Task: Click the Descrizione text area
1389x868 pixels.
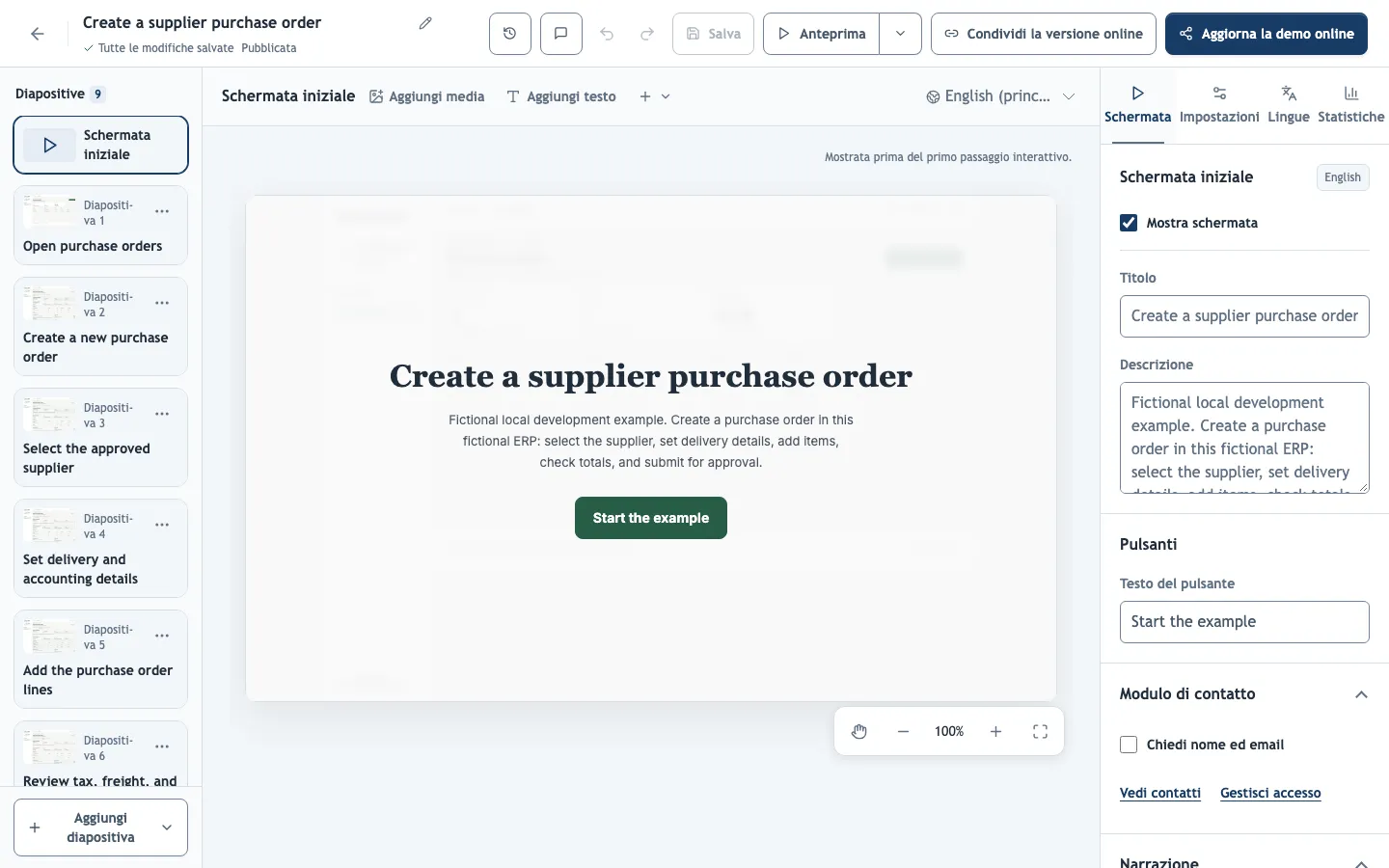Action: tap(1244, 438)
